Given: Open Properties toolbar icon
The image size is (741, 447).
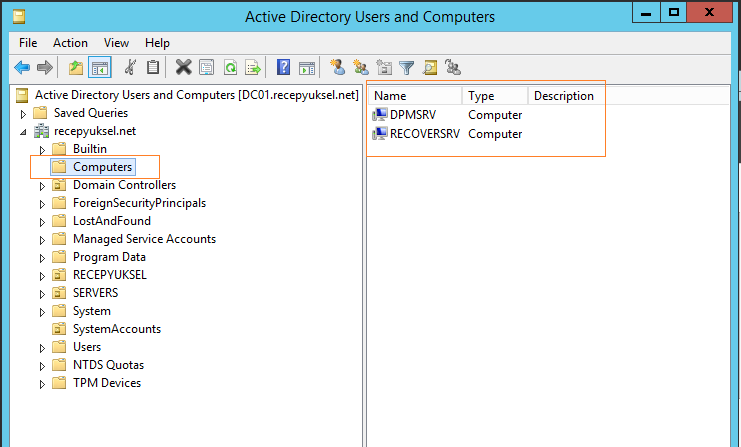Looking at the screenshot, I should pyautogui.click(x=207, y=67).
